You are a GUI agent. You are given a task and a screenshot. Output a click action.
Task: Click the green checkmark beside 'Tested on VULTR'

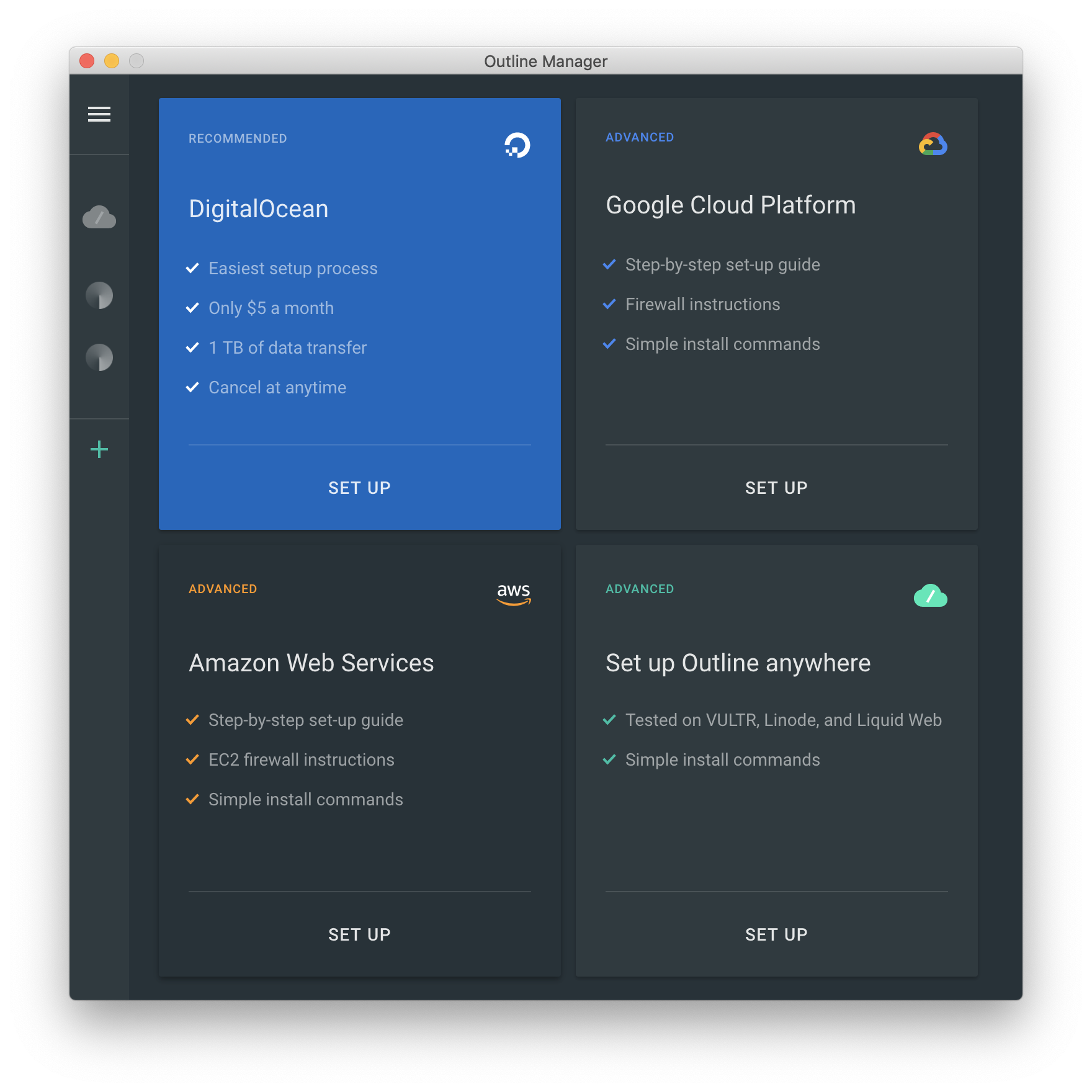point(609,720)
